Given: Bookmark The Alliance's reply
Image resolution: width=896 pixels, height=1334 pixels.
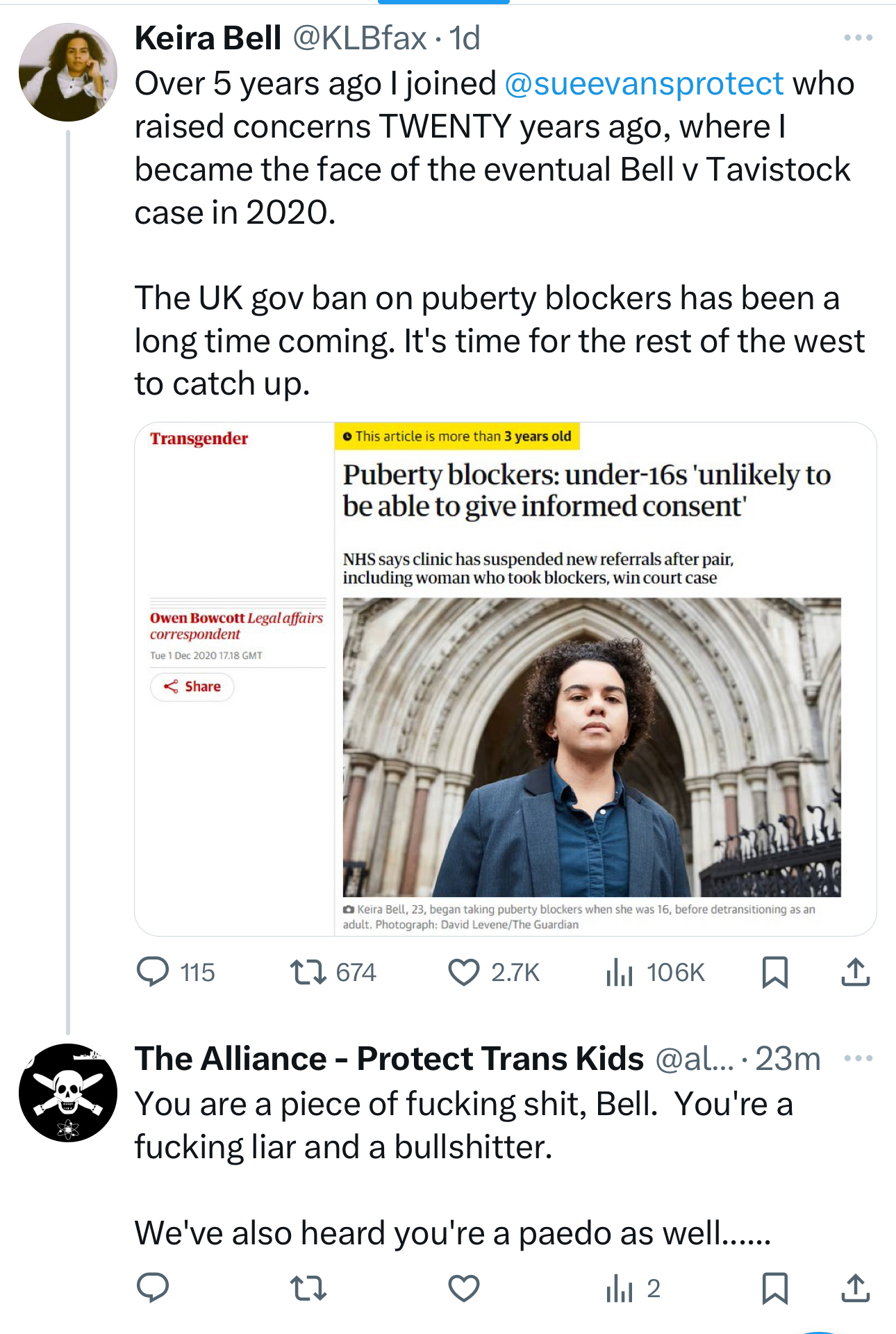Looking at the screenshot, I should pyautogui.click(x=774, y=1288).
